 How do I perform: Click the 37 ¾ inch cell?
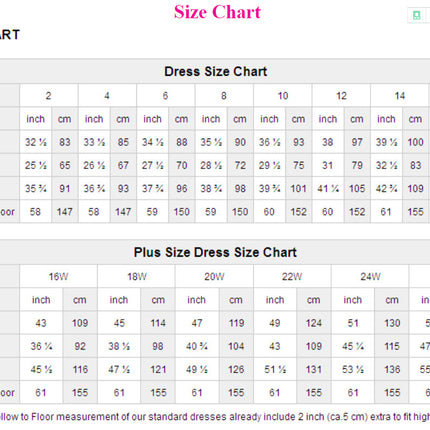pyautogui.click(x=153, y=189)
